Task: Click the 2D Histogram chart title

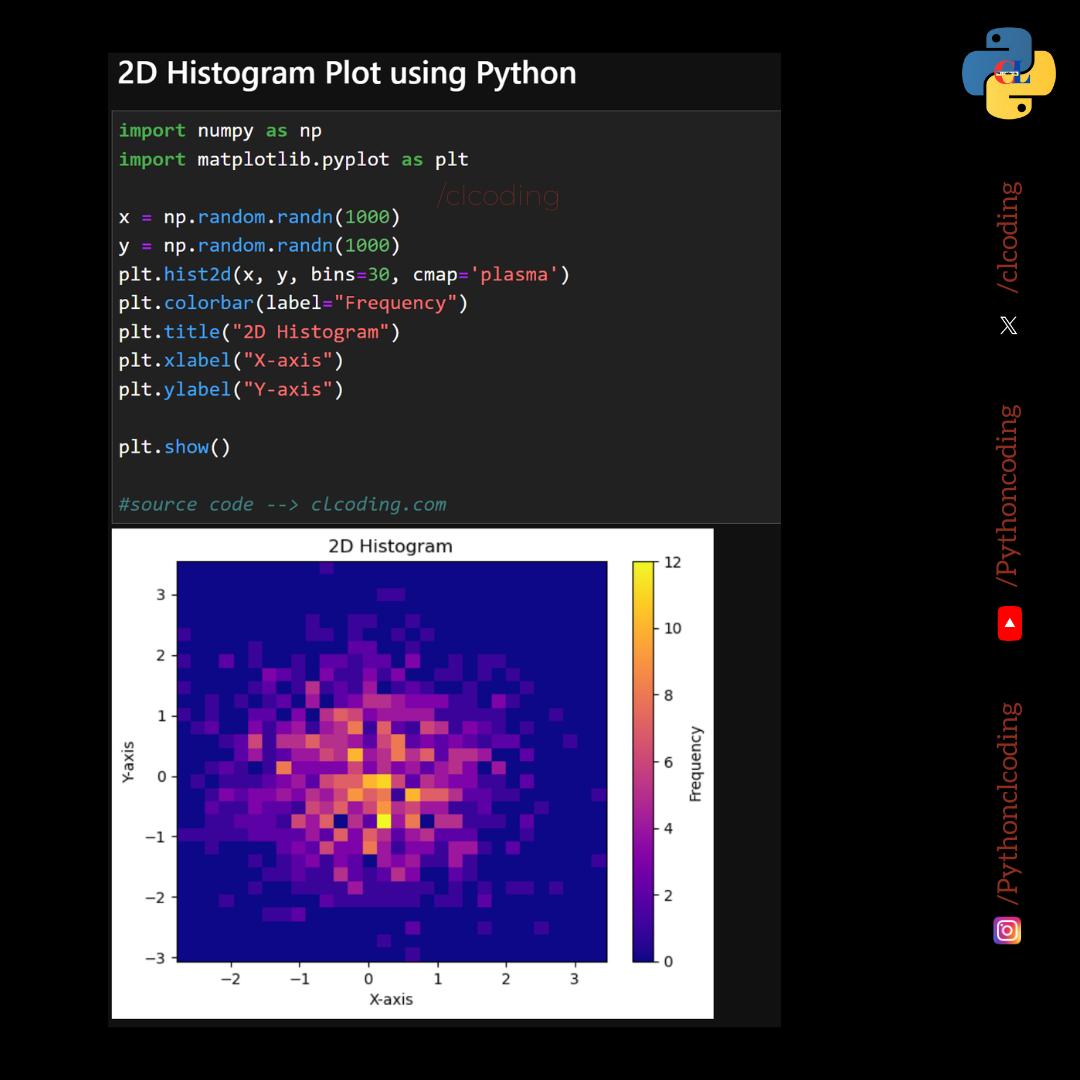Action: click(391, 546)
